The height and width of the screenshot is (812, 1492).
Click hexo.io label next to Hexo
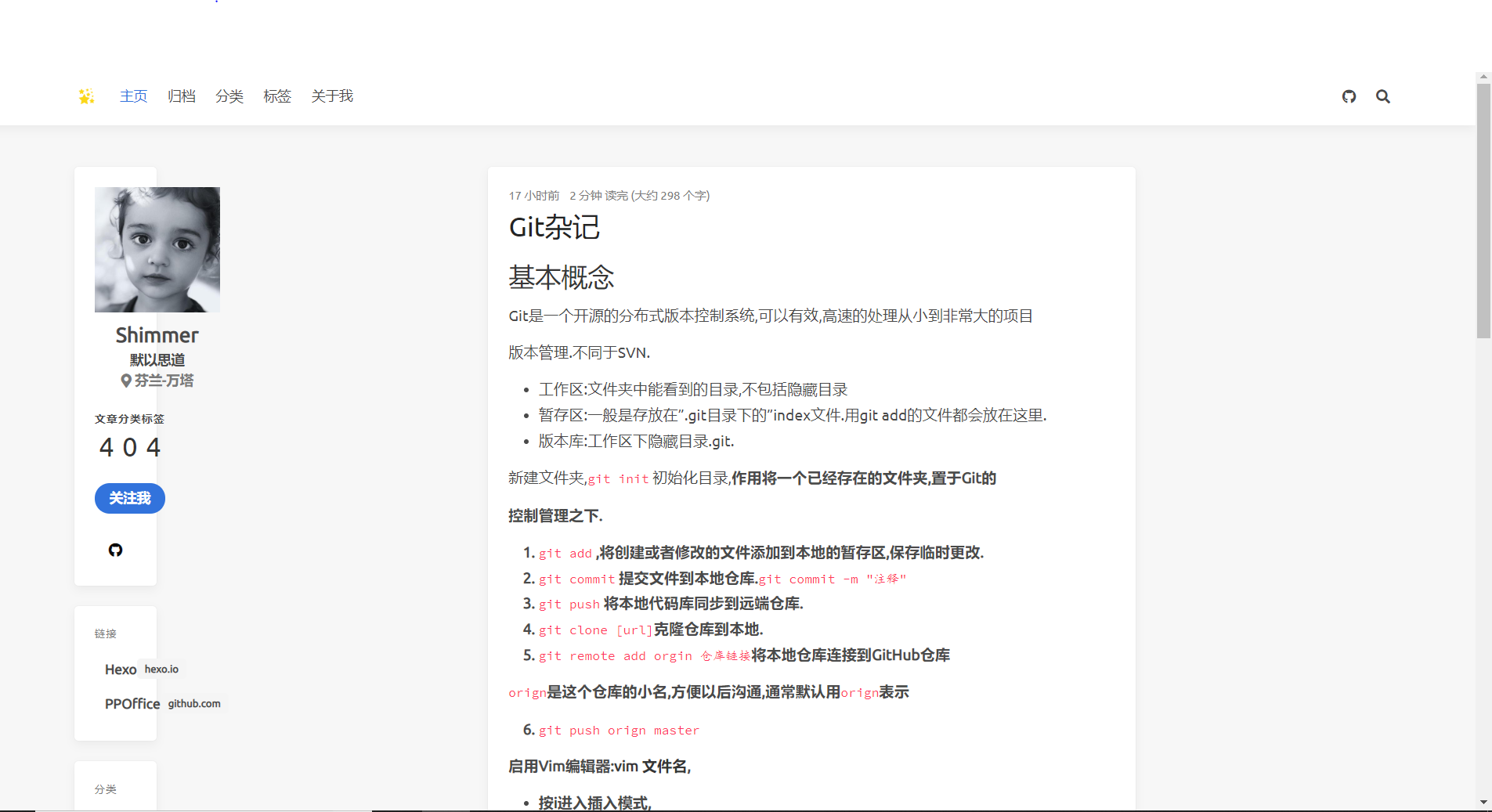162,669
